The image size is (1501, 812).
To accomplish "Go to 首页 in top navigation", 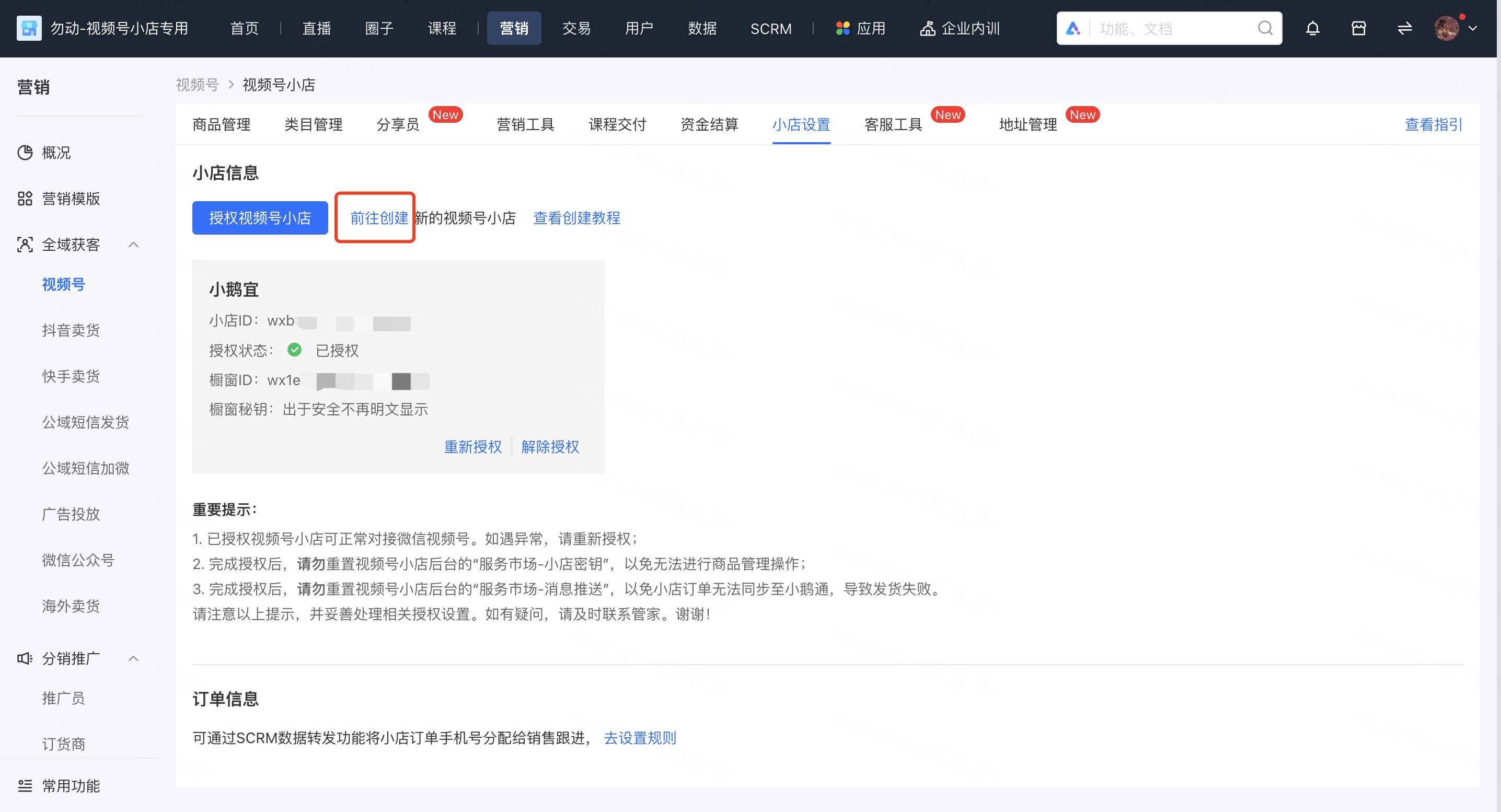I will (x=244, y=28).
